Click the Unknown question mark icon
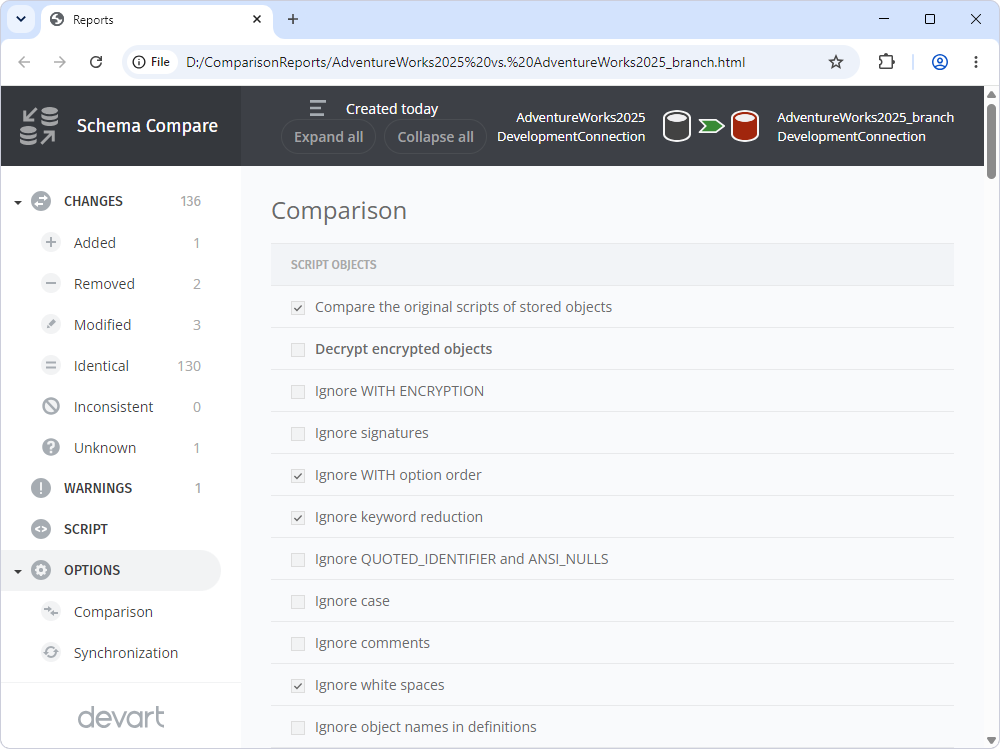The image size is (1000, 749). point(51,447)
